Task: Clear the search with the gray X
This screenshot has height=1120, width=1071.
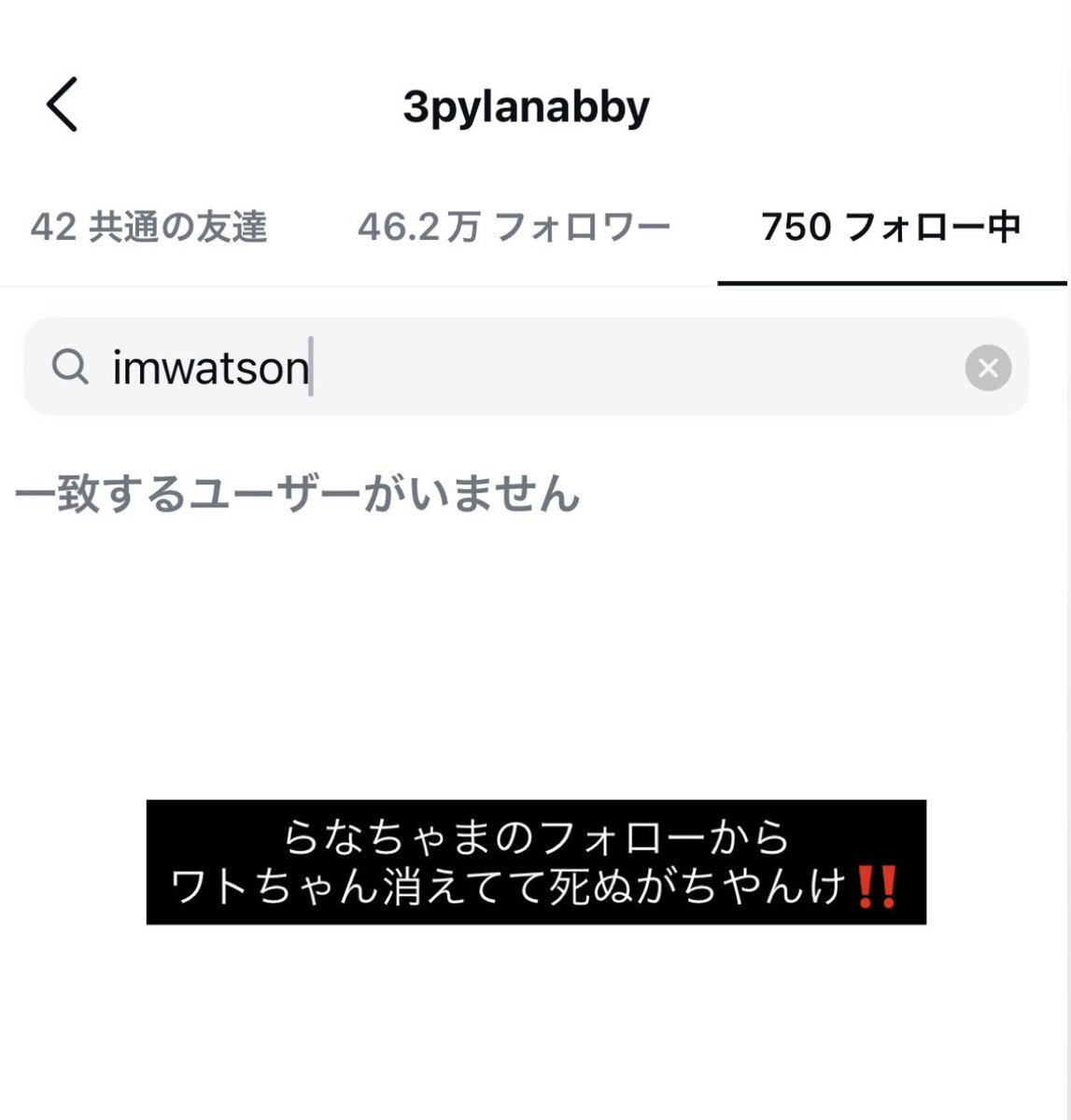Action: pos(988,368)
